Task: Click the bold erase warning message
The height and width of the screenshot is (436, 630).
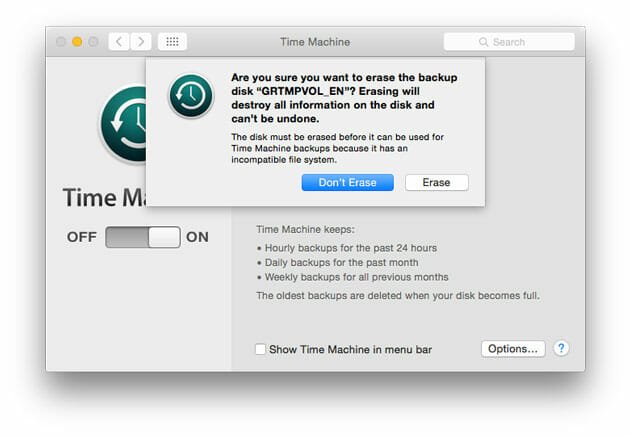Action: [x=344, y=98]
